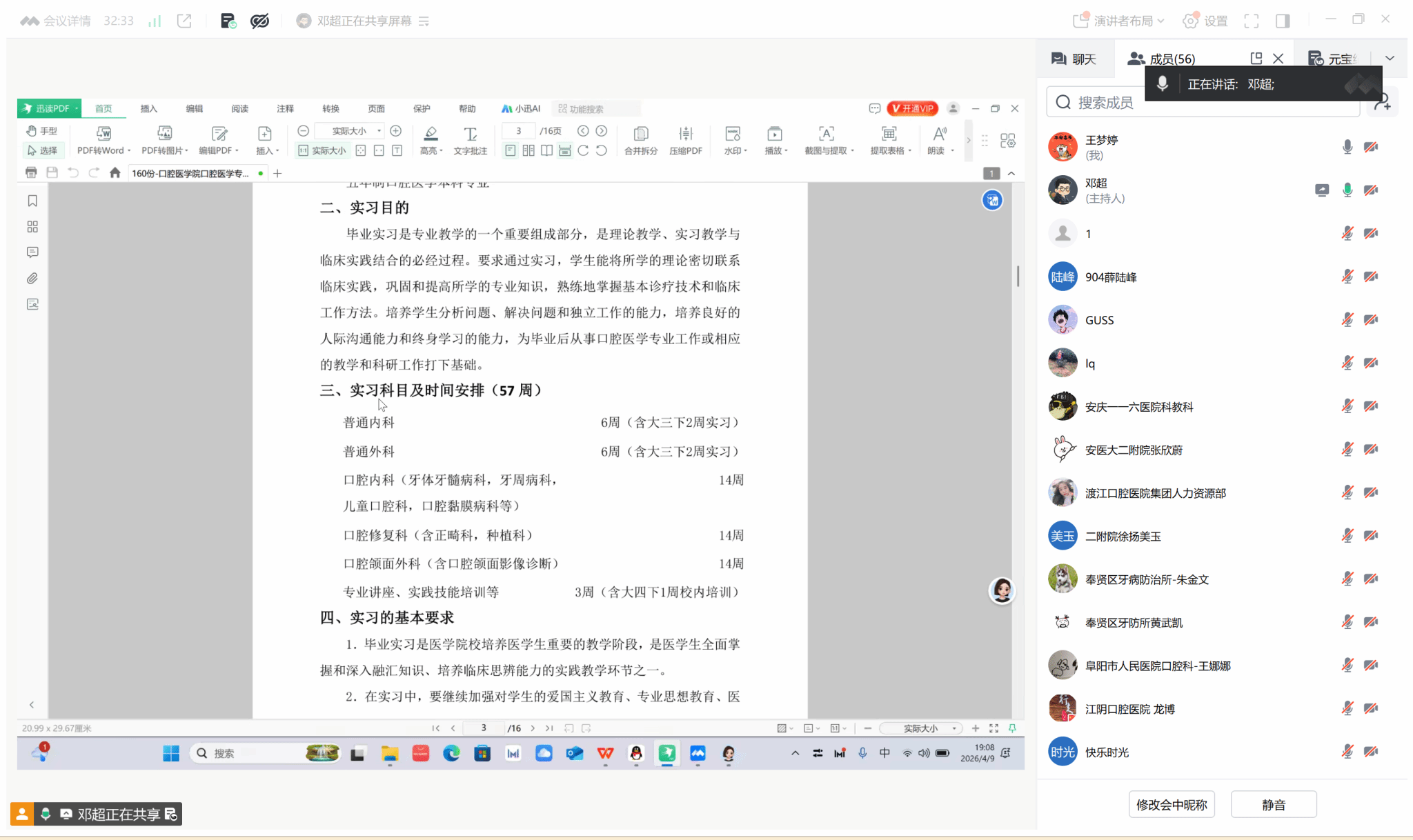
Task: Click the PDF转Word conversion icon
Action: point(103,134)
